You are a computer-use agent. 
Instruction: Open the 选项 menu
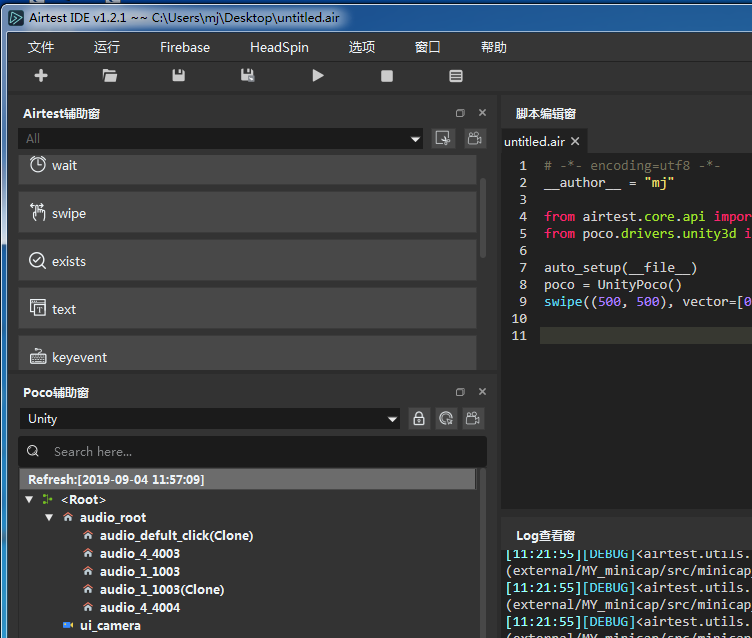pyautogui.click(x=362, y=47)
